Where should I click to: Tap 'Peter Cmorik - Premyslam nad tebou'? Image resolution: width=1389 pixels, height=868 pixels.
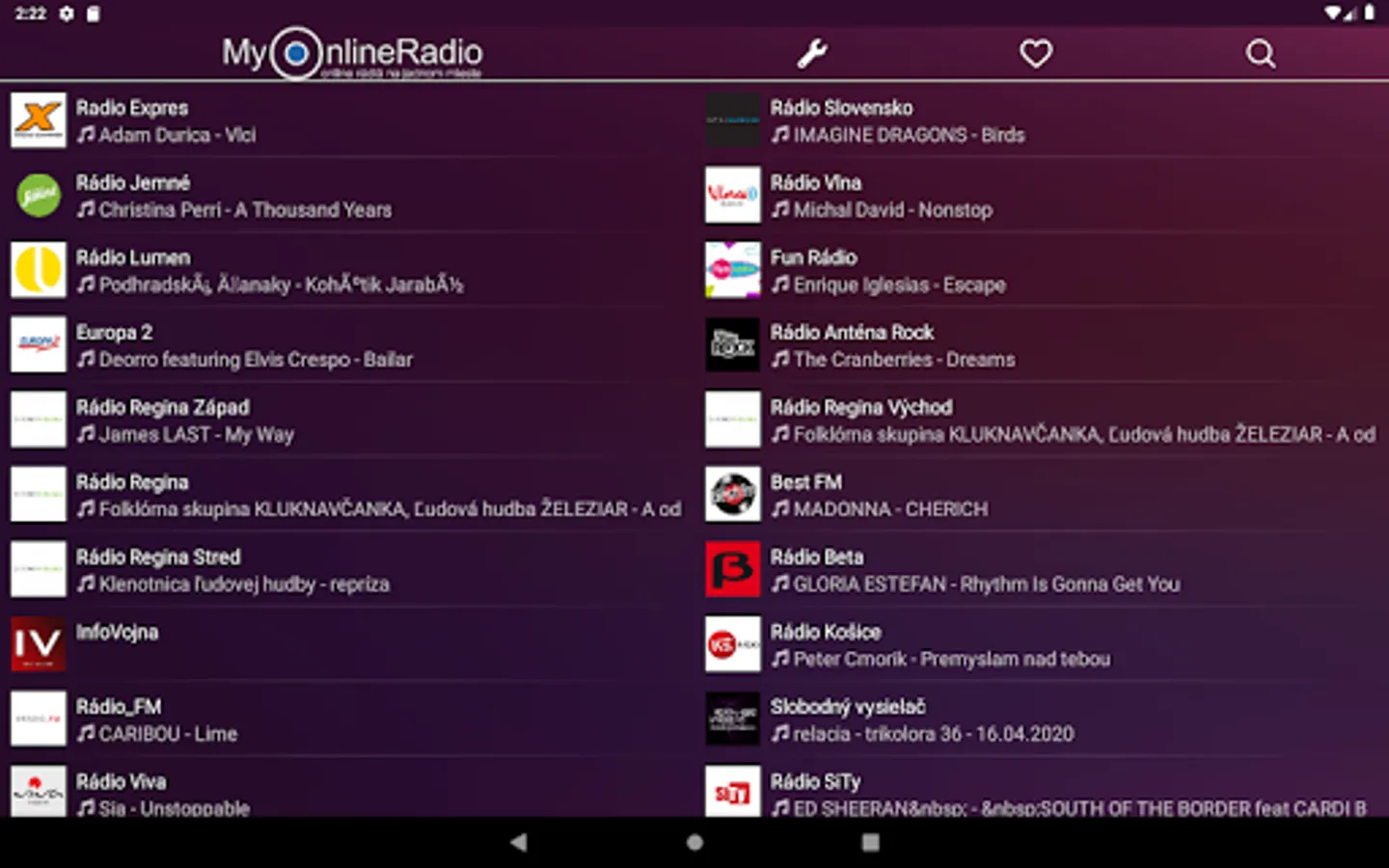tap(951, 660)
